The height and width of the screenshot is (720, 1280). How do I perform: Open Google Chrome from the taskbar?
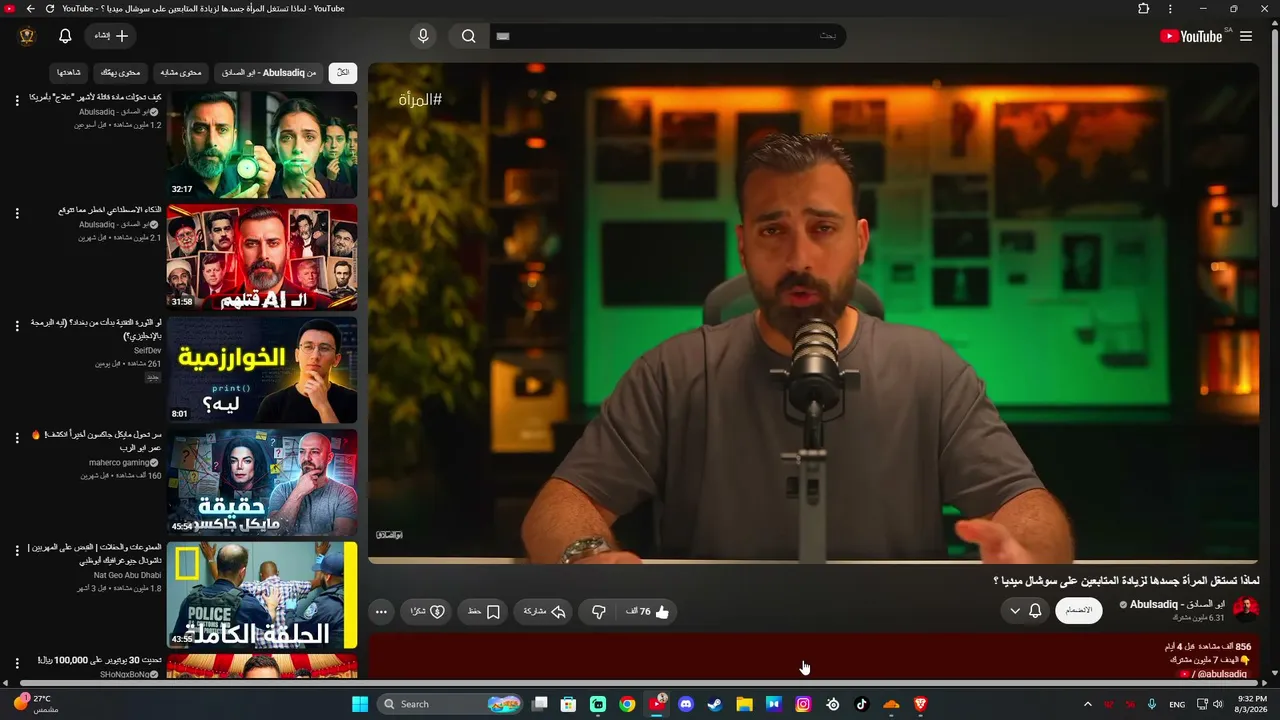coord(627,704)
